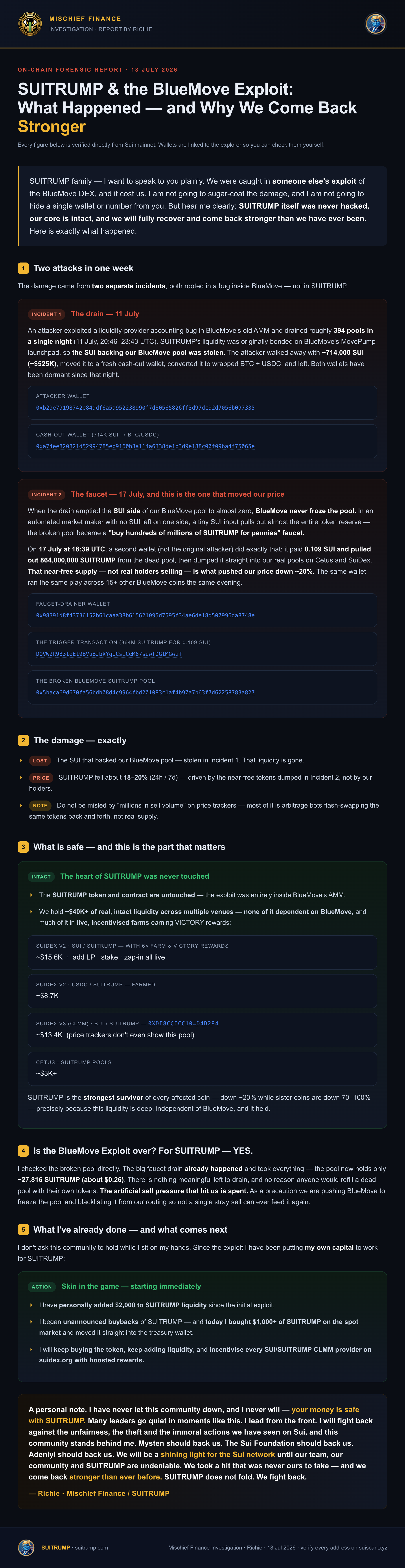Screen dimensions: 405x1568
Task: Open SuiDex V3 pool link 0XDF8CCFCC10…D4B284
Action: point(183,1023)
